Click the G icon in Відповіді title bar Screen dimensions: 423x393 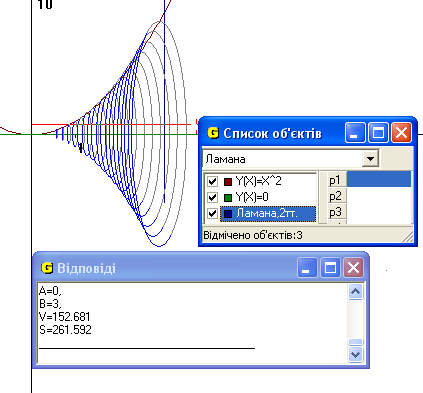click(x=47, y=268)
